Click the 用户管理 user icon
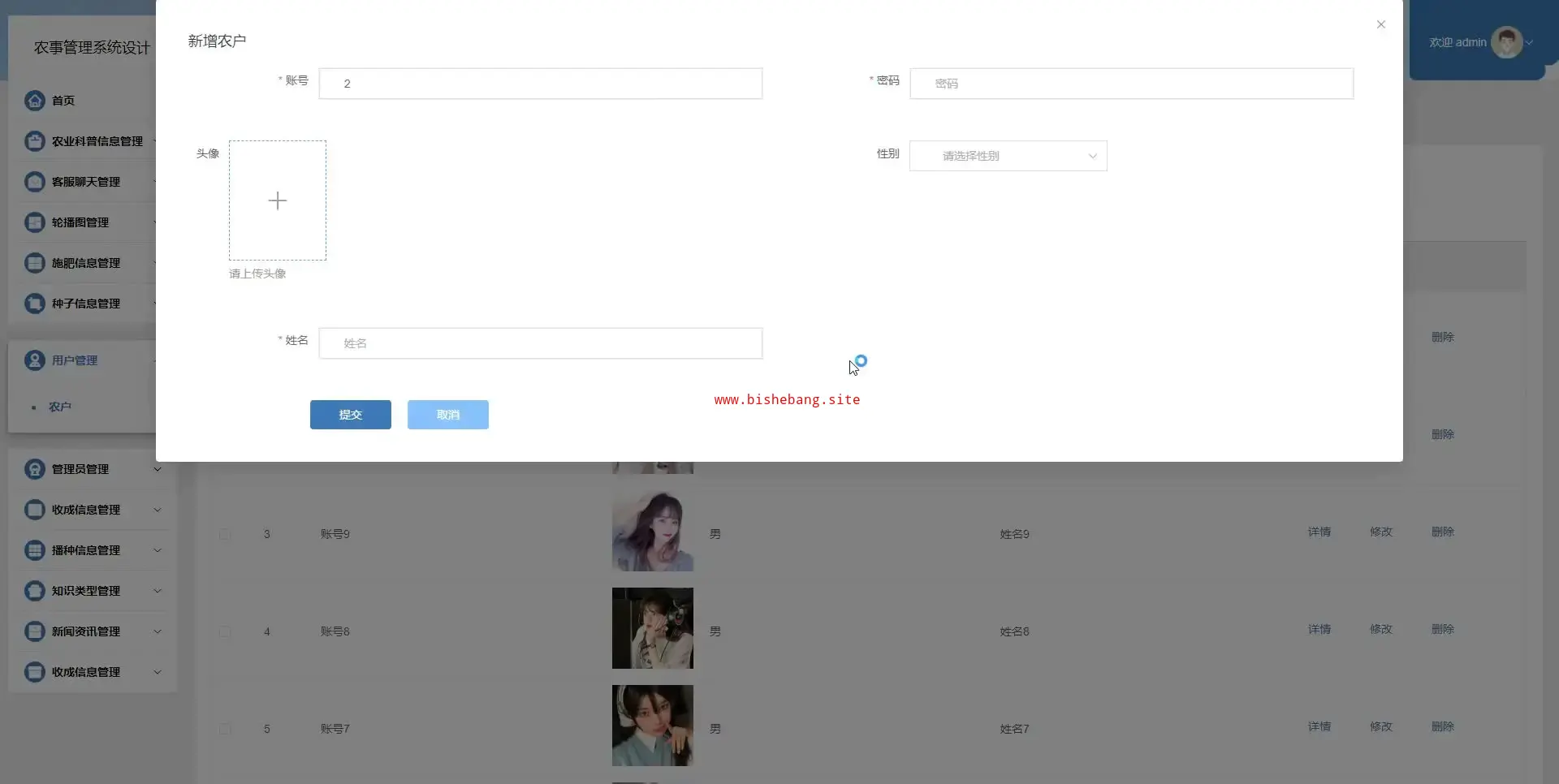 tap(34, 360)
